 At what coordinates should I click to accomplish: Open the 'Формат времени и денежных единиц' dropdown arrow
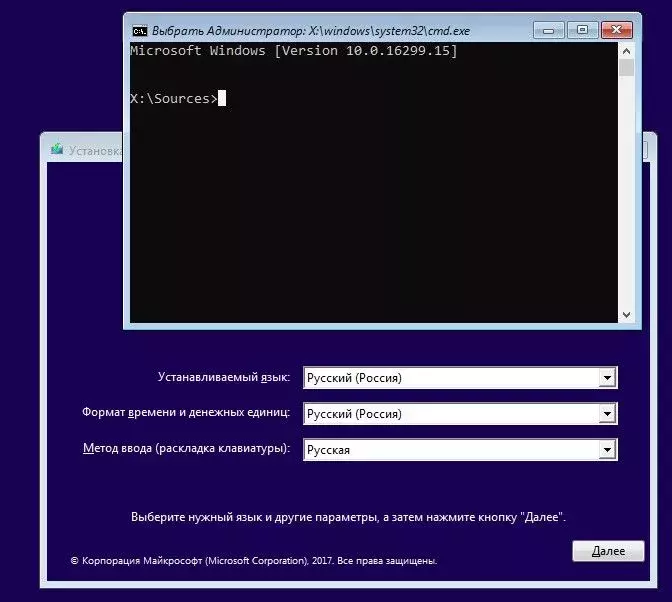click(x=607, y=414)
